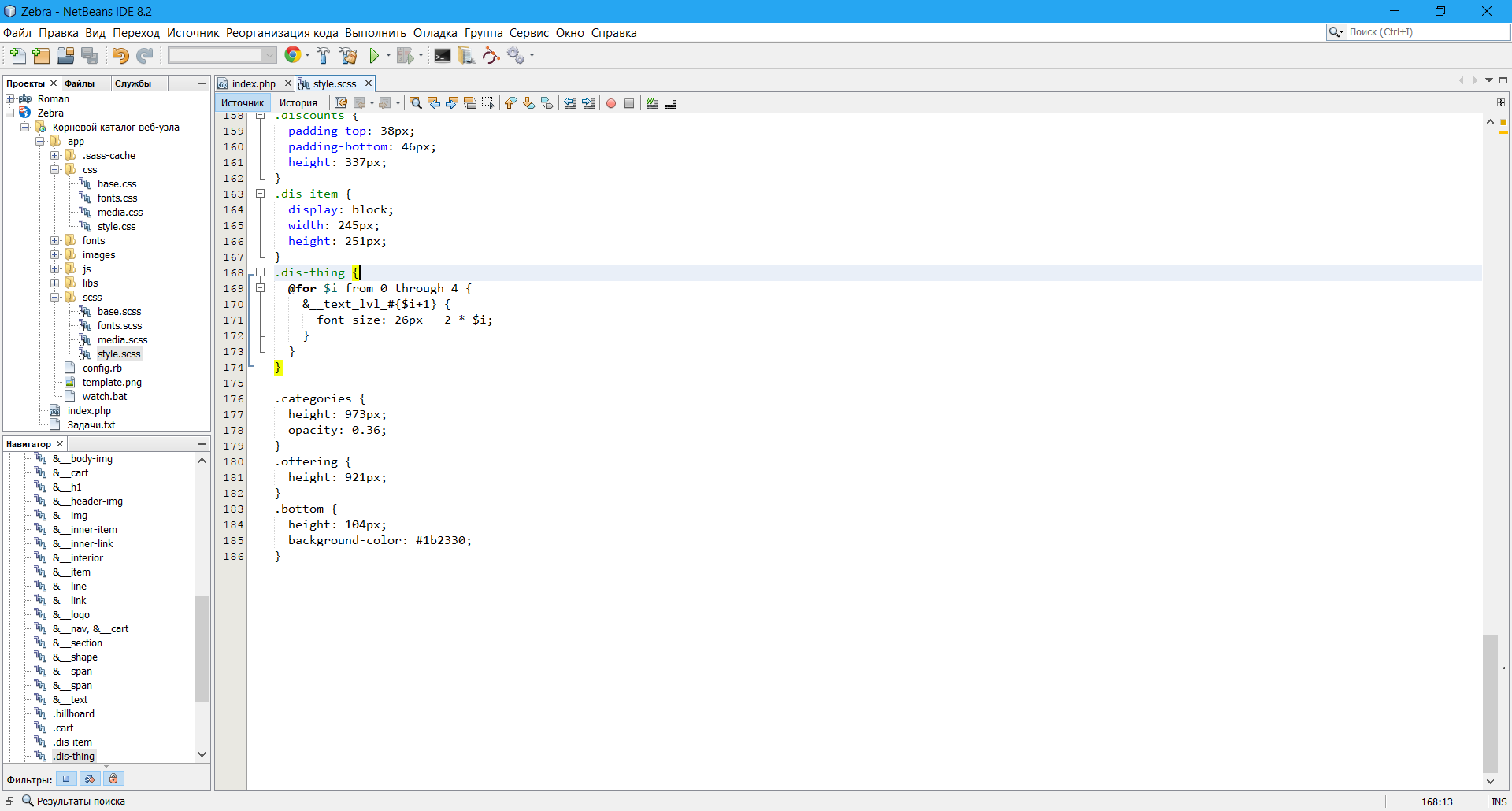Collapse the .dis-thing code fold
1512x811 pixels.
tap(260, 272)
